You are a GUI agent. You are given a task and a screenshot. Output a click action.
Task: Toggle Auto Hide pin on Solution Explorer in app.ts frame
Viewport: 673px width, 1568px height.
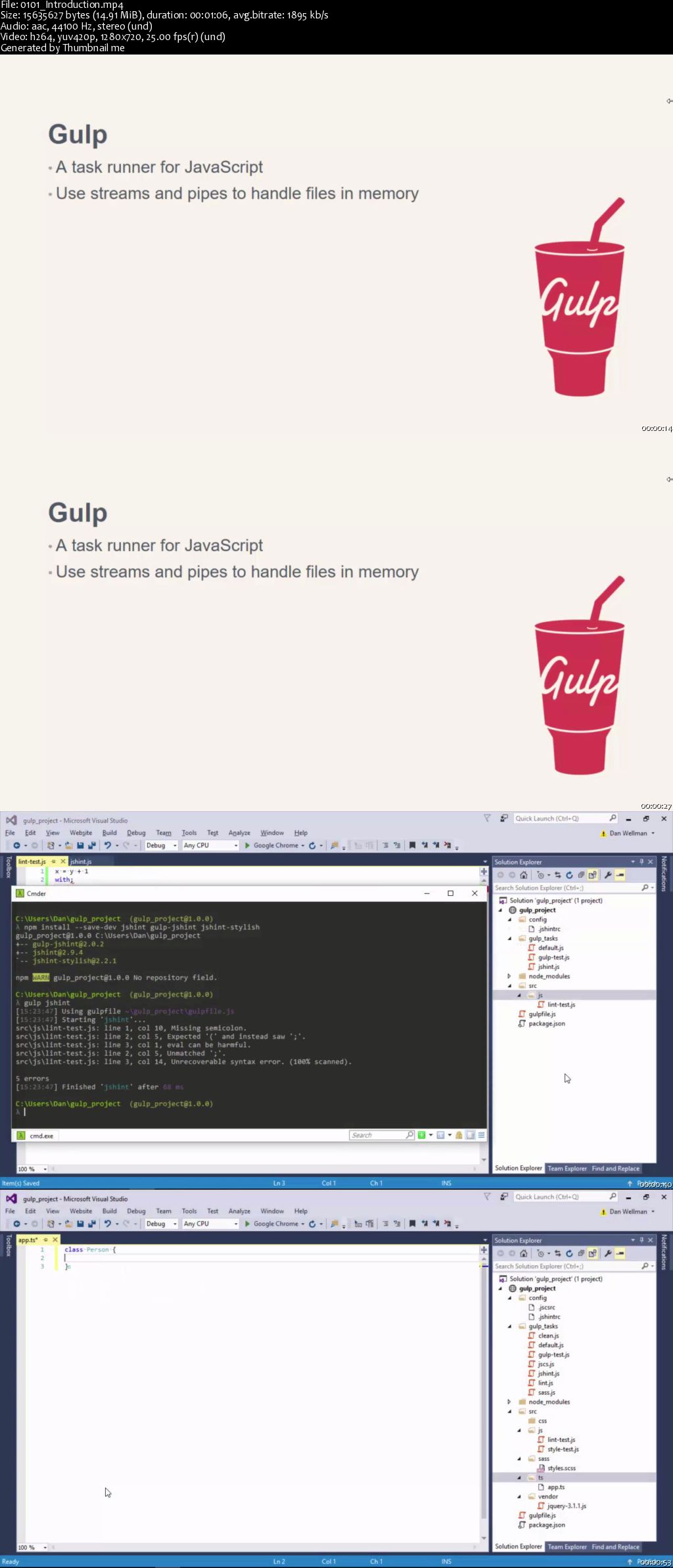coord(641,1240)
